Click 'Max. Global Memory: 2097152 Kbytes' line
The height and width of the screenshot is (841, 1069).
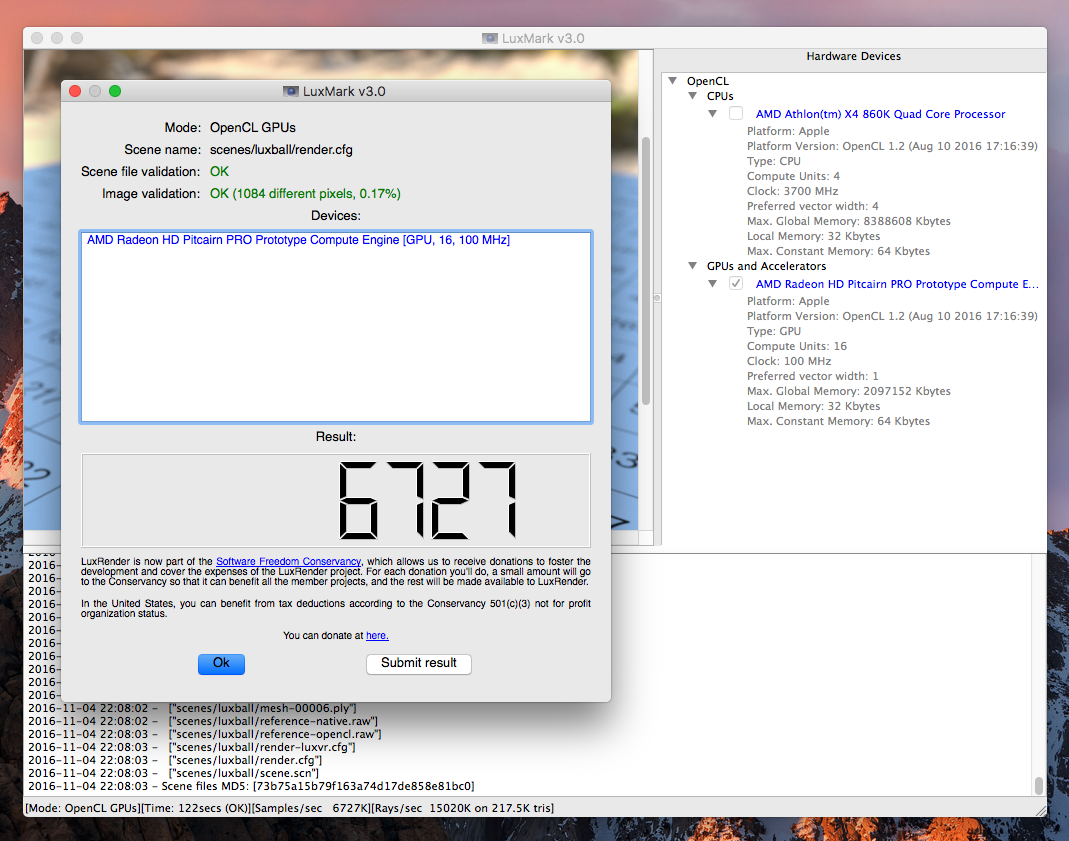(848, 391)
